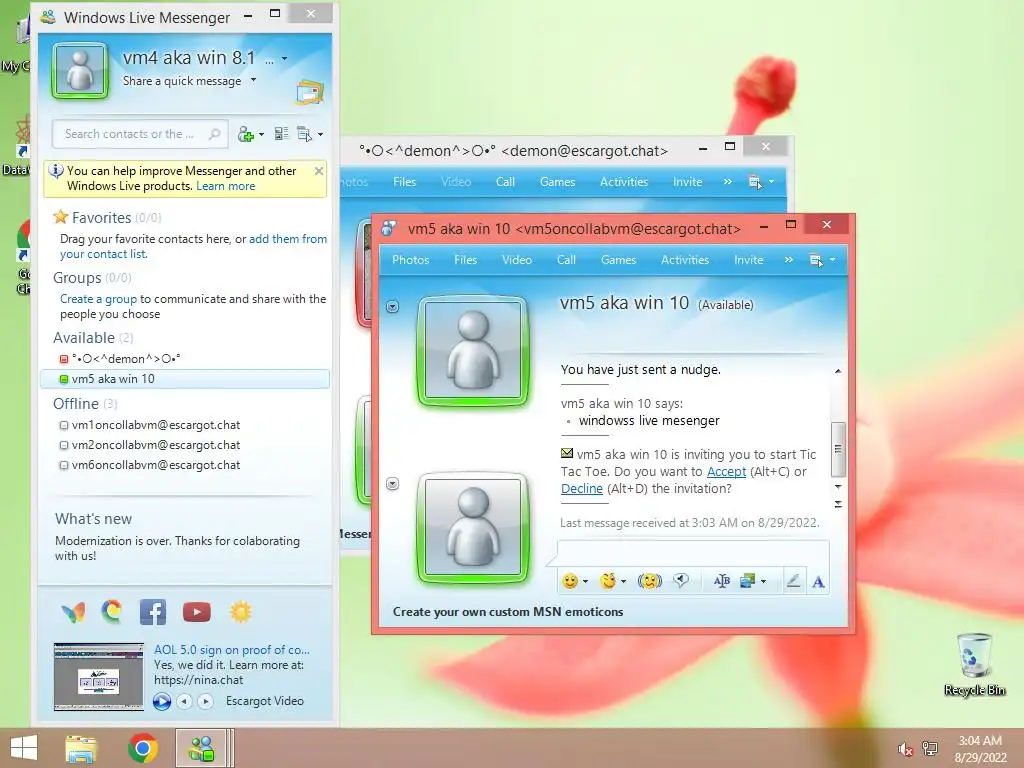Click the text style A icon in vm5 chat
Screen dimensions: 1024x768
(818, 581)
